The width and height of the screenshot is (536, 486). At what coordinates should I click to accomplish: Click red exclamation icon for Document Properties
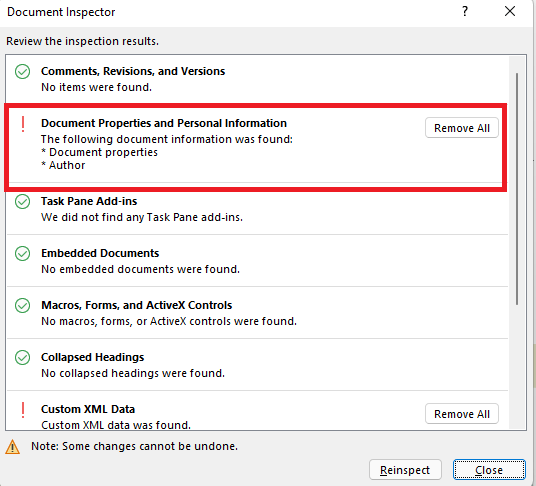pos(23,124)
